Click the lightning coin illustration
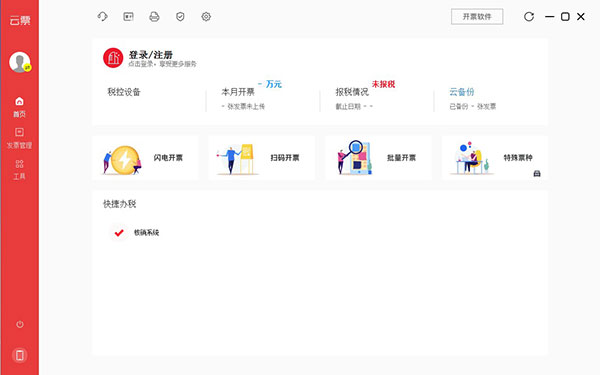600x375 pixels. click(122, 160)
